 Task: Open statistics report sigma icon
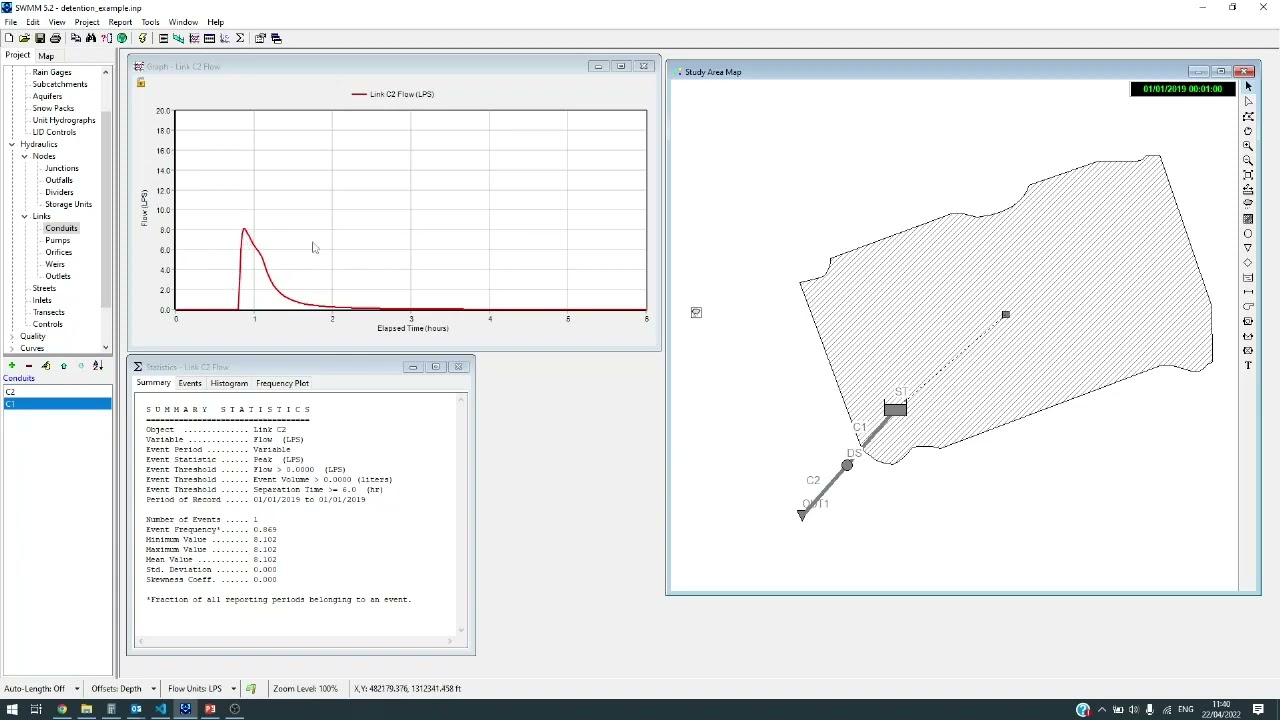tap(240, 38)
